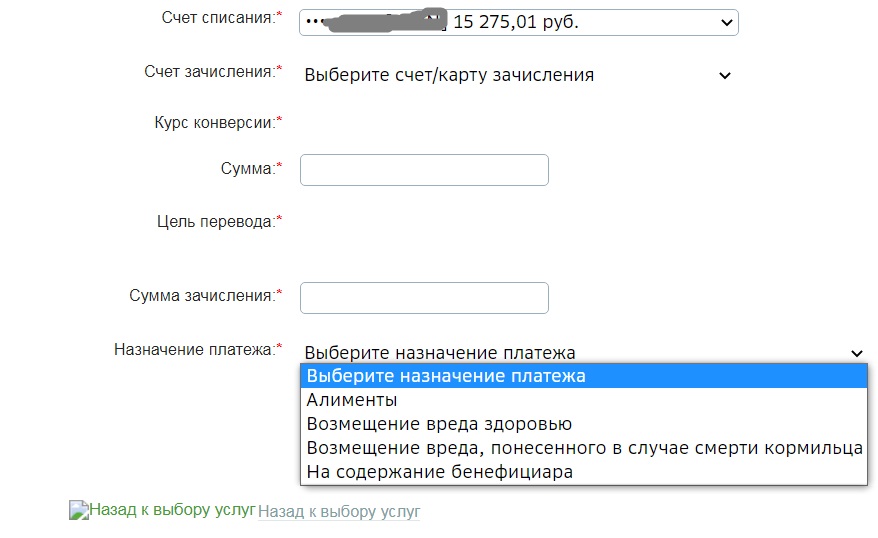Click the Курс конверсии label
Image resolution: width=878 pixels, height=538 pixels.
point(214,122)
